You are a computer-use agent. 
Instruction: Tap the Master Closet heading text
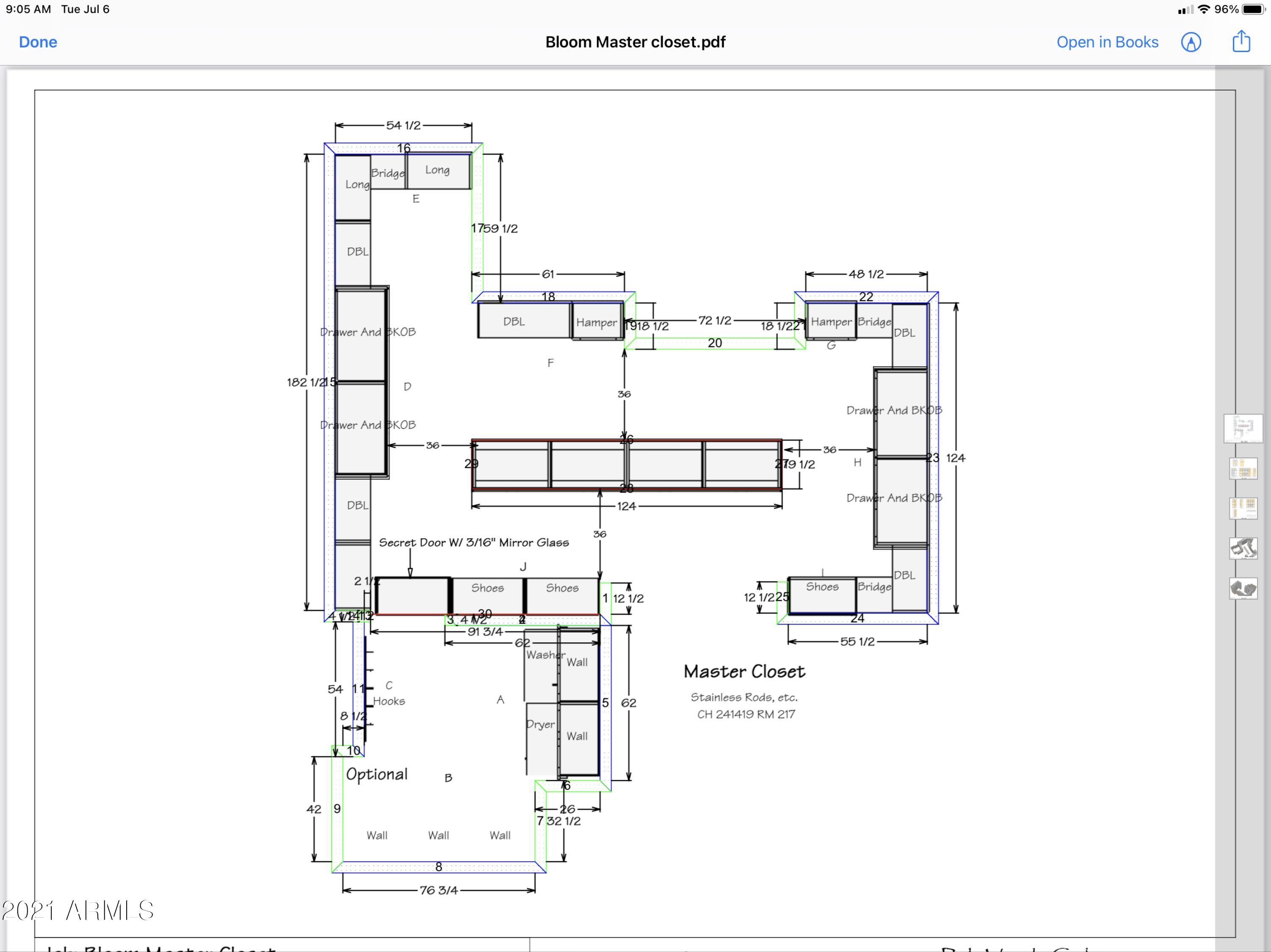(744, 671)
